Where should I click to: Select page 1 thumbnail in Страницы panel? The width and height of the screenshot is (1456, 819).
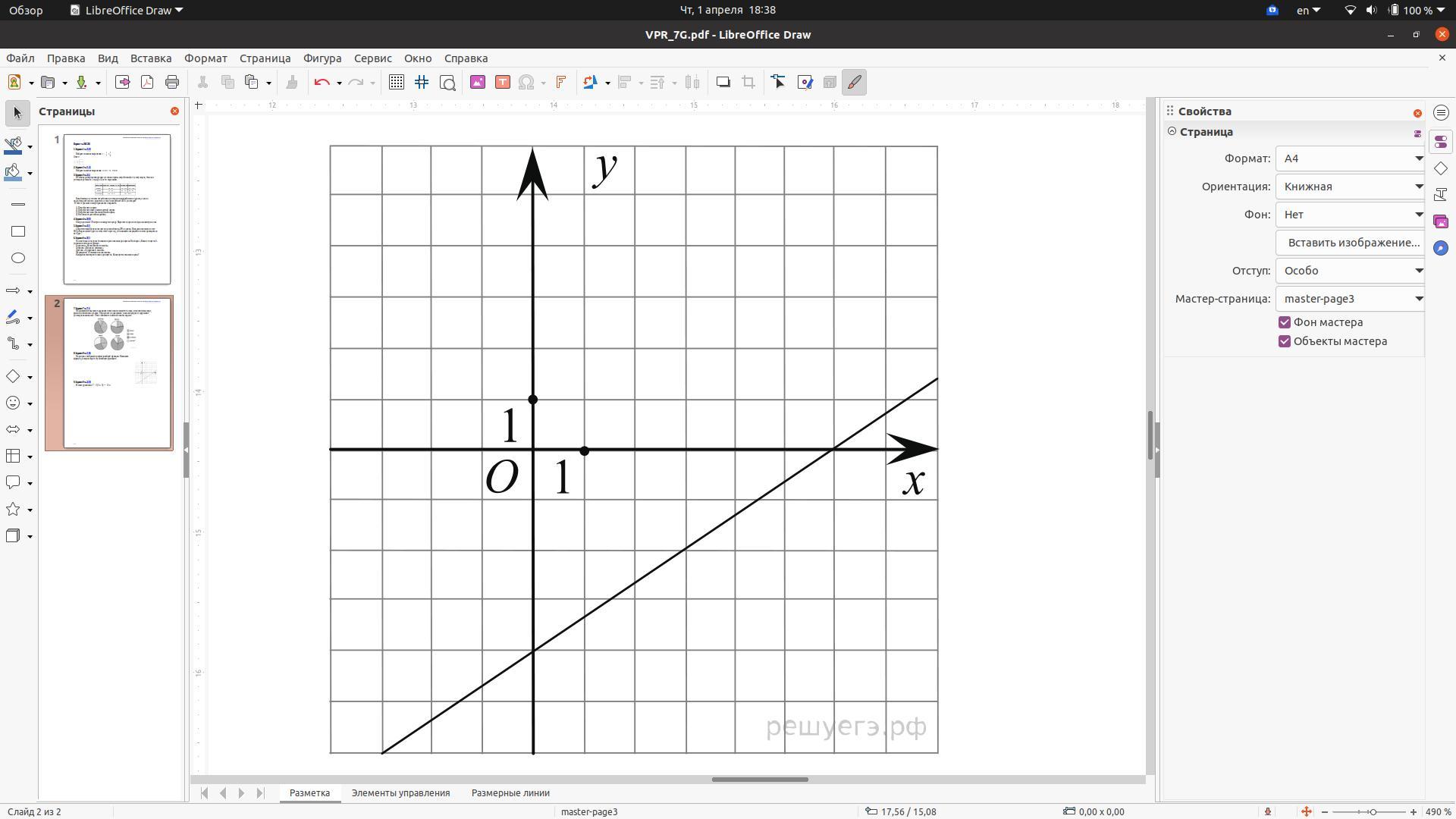click(117, 209)
